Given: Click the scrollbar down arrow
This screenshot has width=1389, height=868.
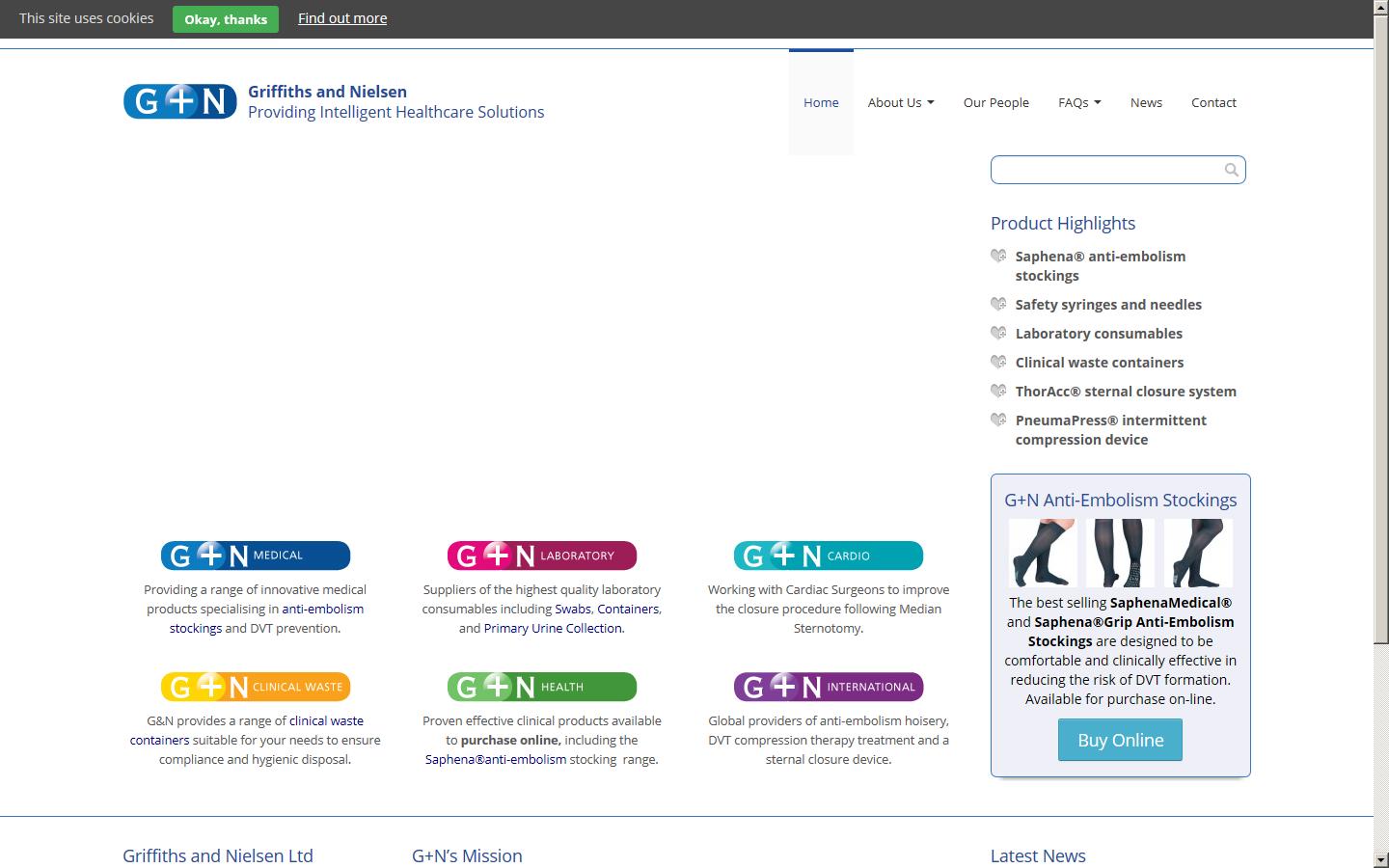Looking at the screenshot, I should (1381, 859).
